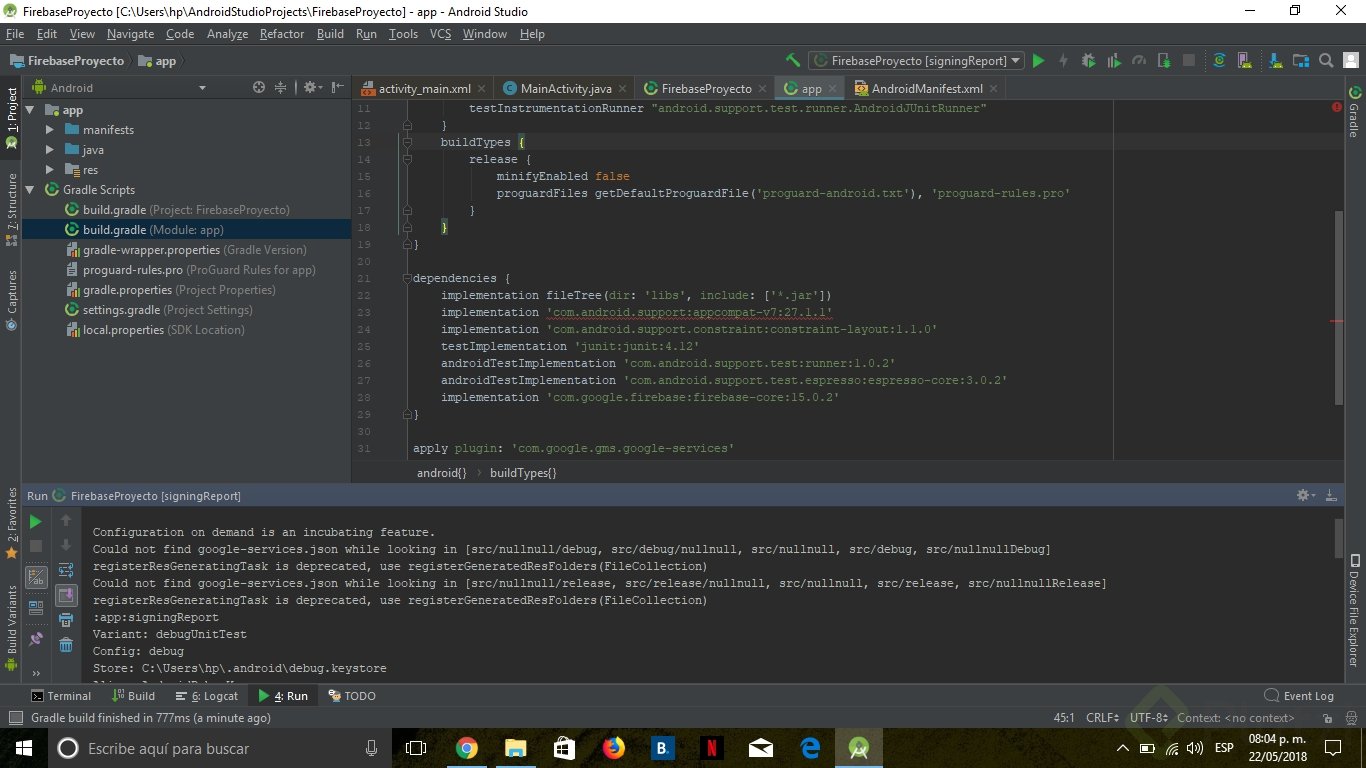This screenshot has width=1366, height=768.
Task: Show the Device File Explorer panel
Action: click(x=1357, y=615)
